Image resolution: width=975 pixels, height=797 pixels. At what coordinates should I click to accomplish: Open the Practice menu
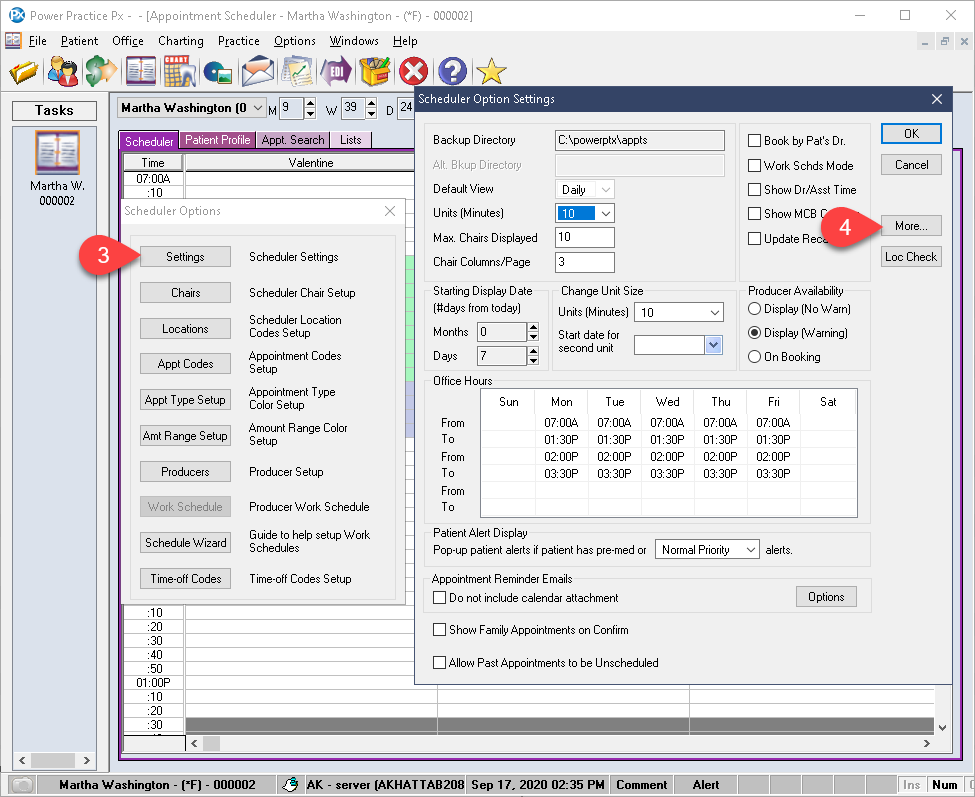click(x=238, y=41)
